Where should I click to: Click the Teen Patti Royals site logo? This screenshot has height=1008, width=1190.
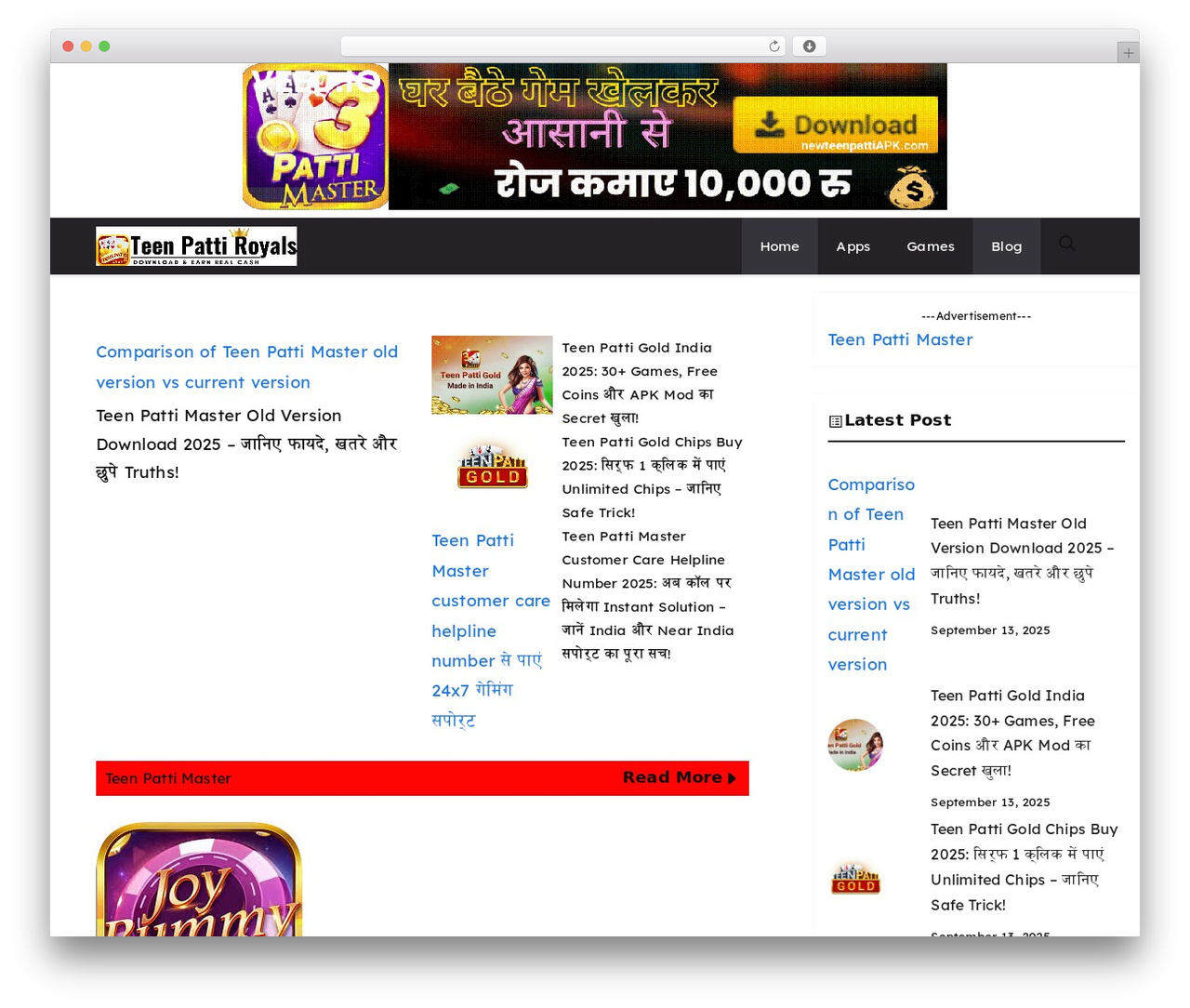(x=196, y=246)
